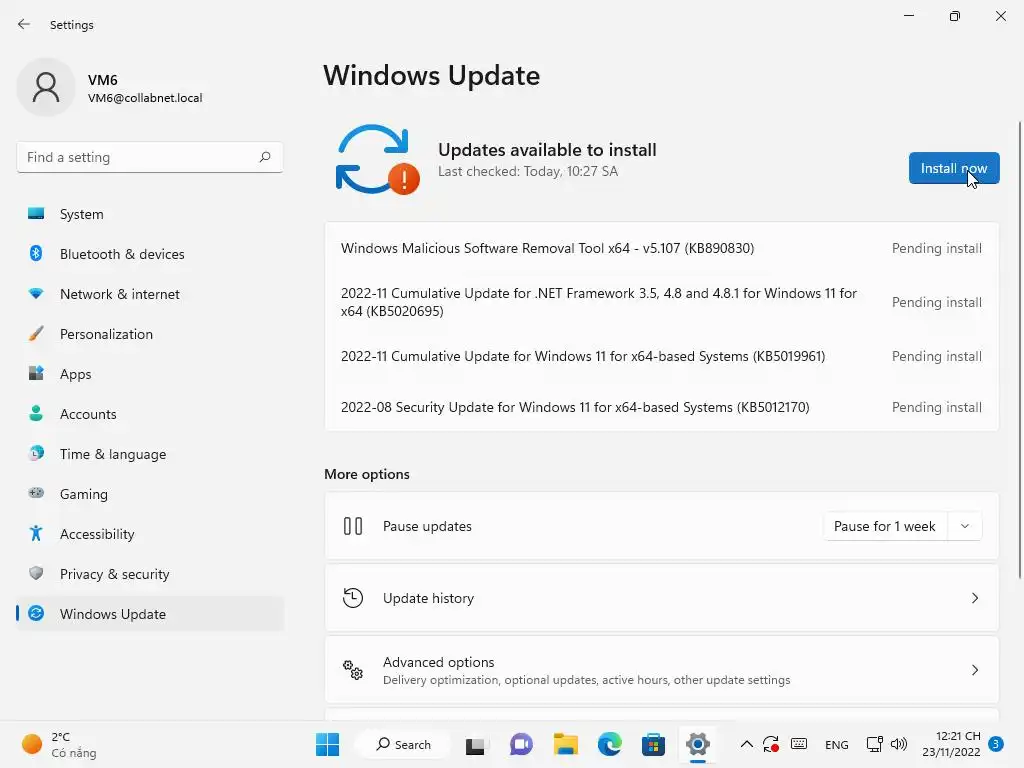Click the Privacy & security shield icon
Viewport: 1024px width, 768px height.
pyautogui.click(x=36, y=573)
